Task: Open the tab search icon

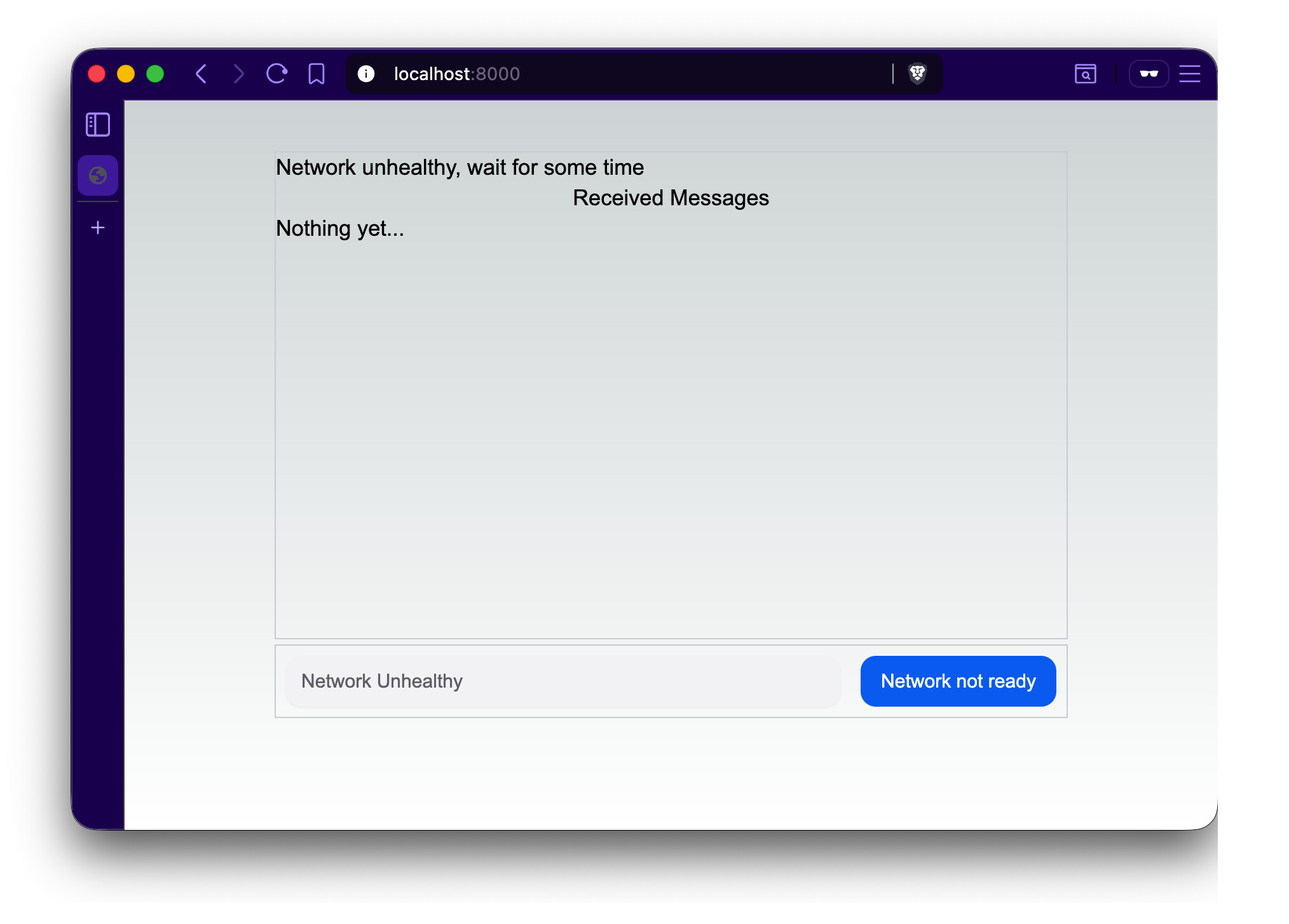Action: pyautogui.click(x=1085, y=74)
